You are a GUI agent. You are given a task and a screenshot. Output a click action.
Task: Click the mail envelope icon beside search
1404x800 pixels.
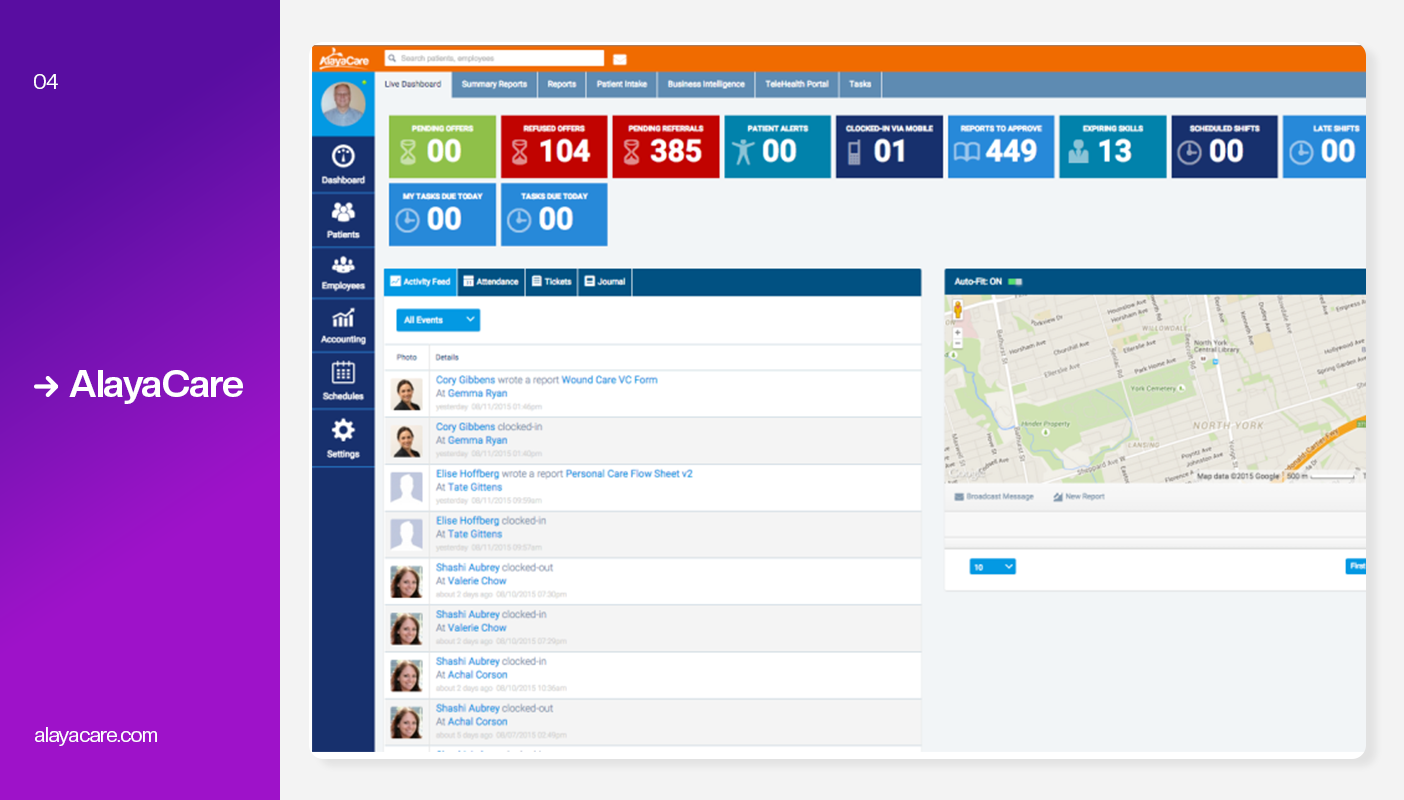point(620,59)
